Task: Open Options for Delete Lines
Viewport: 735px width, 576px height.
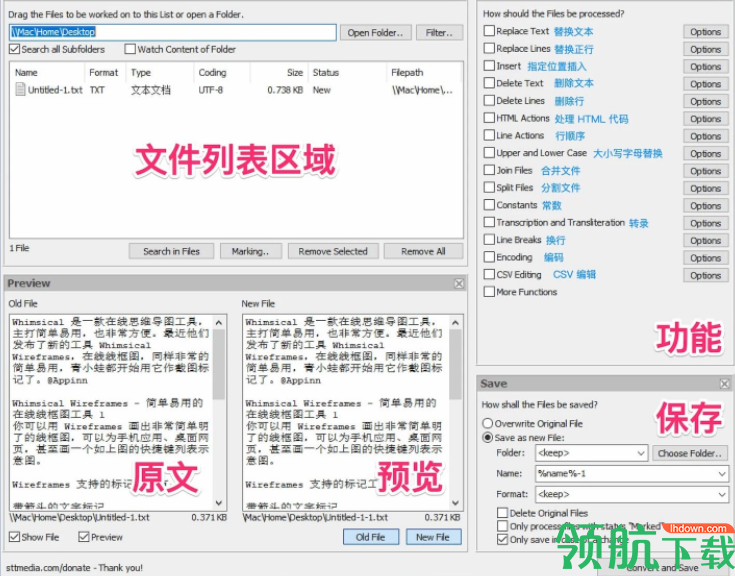Action: [705, 101]
